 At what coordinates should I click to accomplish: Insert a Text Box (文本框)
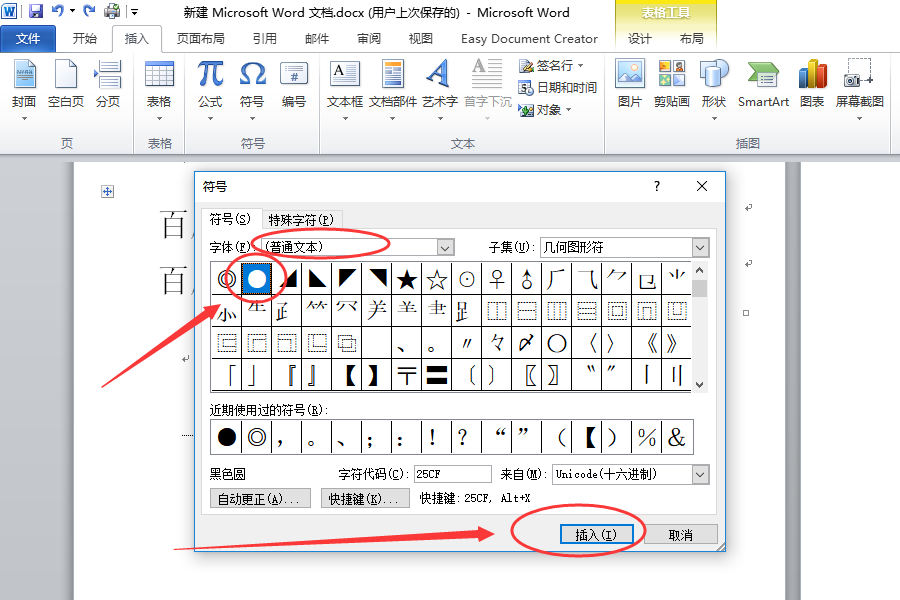345,89
